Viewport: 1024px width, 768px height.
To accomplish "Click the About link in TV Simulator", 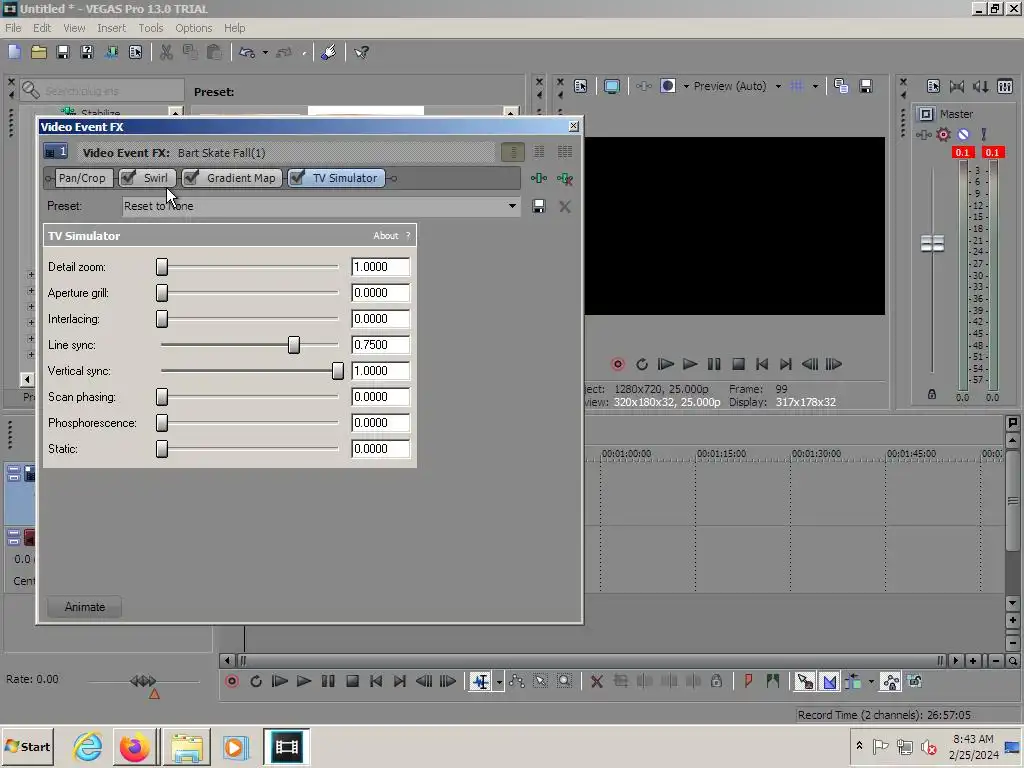I will click(x=385, y=236).
